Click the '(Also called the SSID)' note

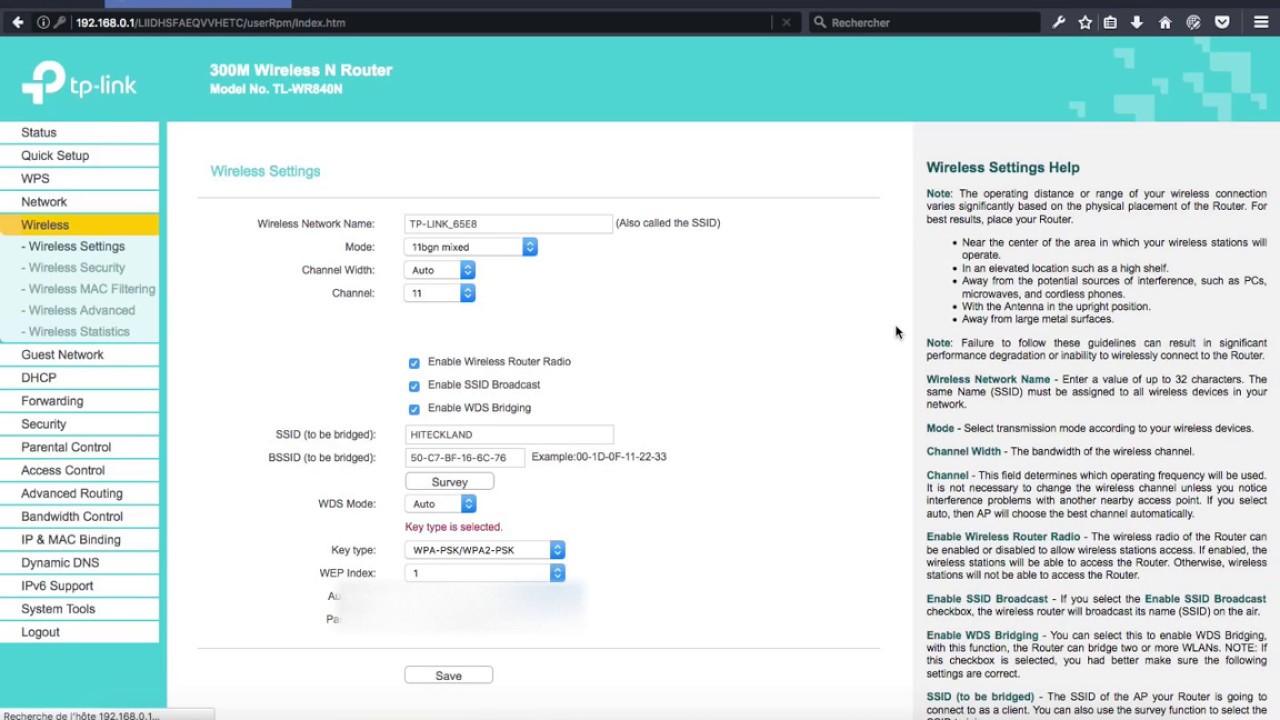coord(668,223)
